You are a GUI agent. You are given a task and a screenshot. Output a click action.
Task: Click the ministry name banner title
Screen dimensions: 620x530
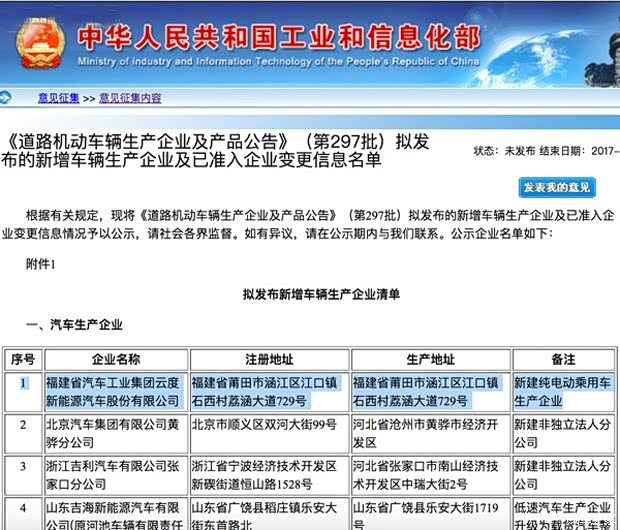[x=281, y=38]
